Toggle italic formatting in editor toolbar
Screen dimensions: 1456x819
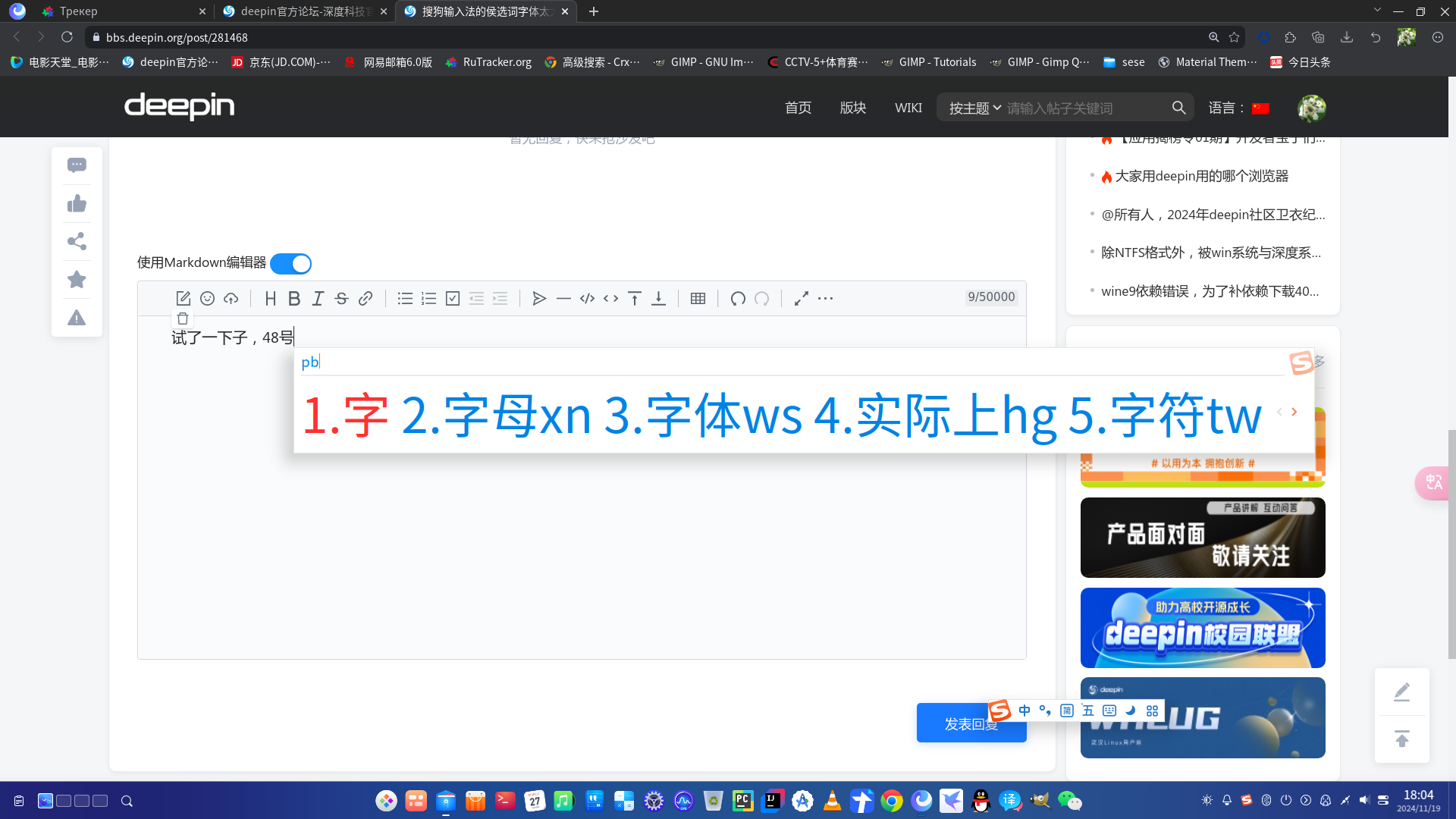(x=318, y=299)
